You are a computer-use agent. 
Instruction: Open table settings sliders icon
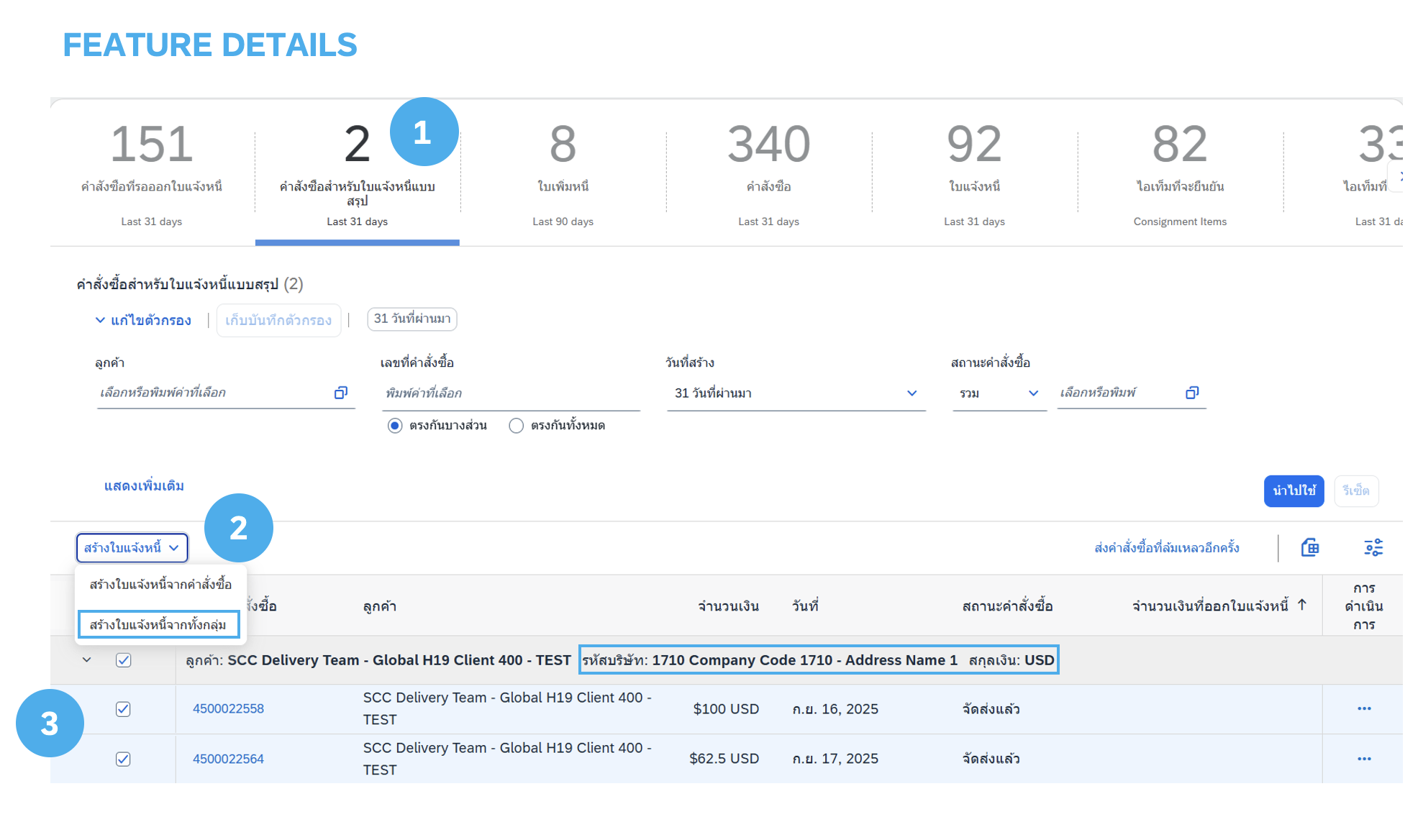point(1373,548)
